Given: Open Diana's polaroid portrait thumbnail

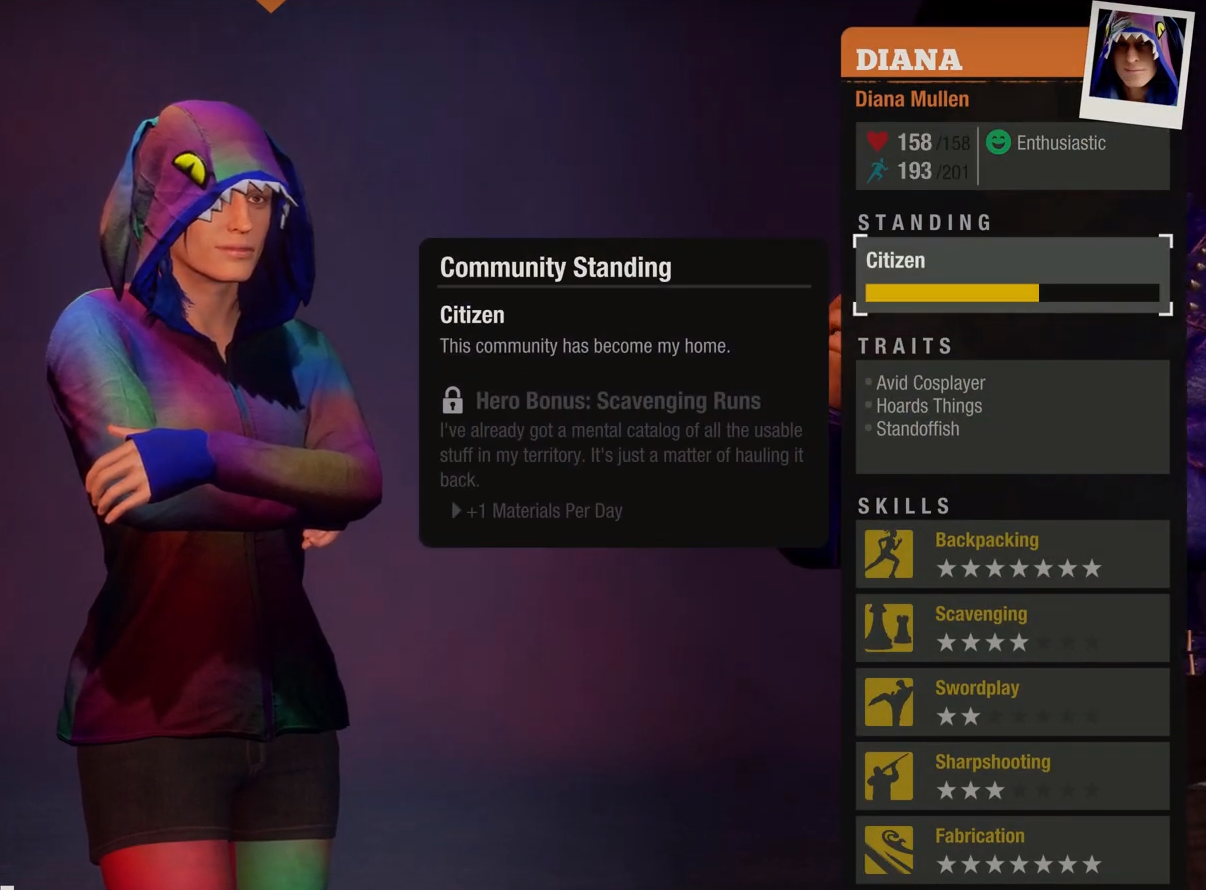Looking at the screenshot, I should tap(1137, 64).
